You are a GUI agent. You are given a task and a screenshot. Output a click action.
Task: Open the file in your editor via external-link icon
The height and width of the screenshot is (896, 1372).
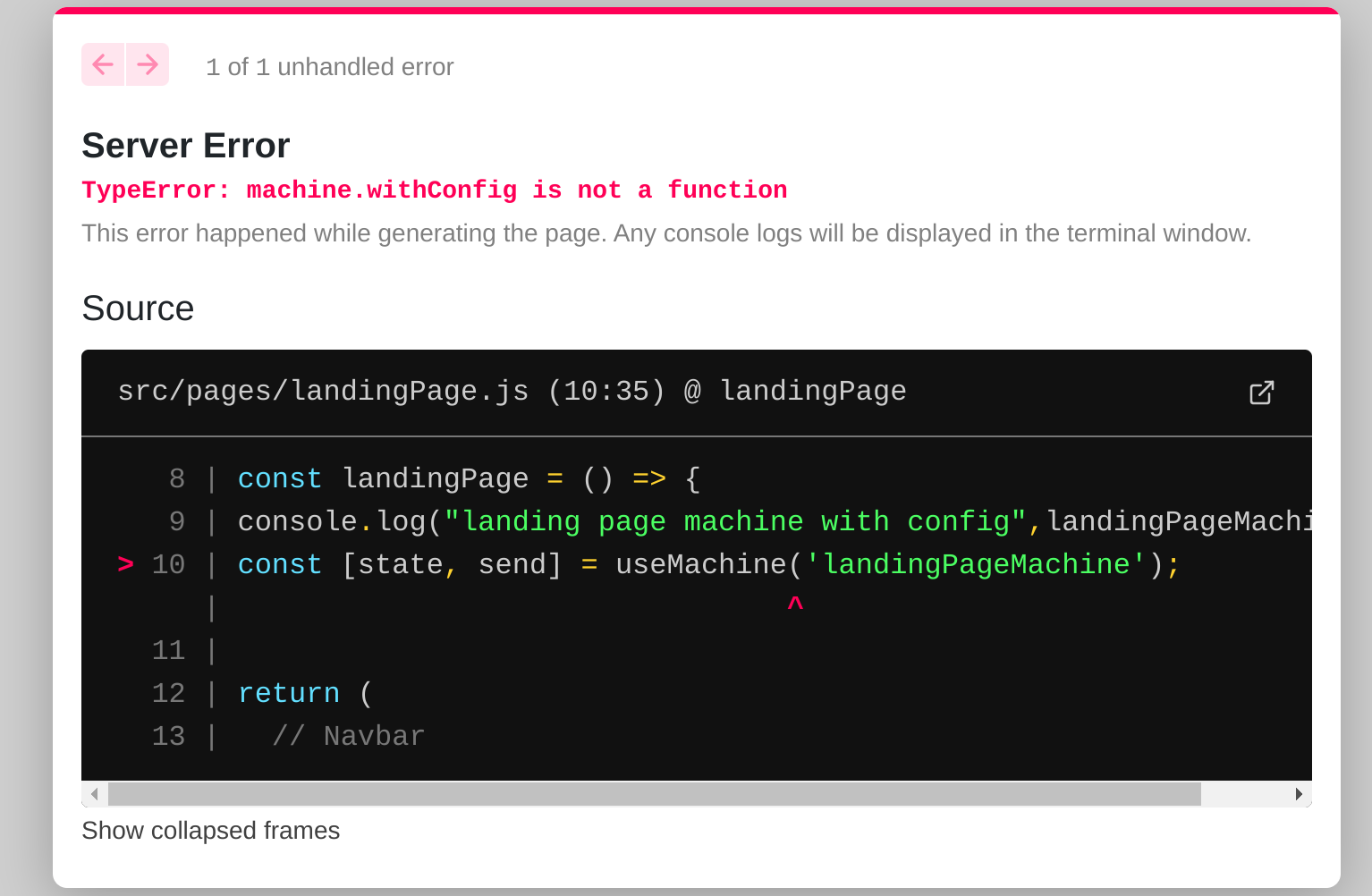coord(1261,393)
